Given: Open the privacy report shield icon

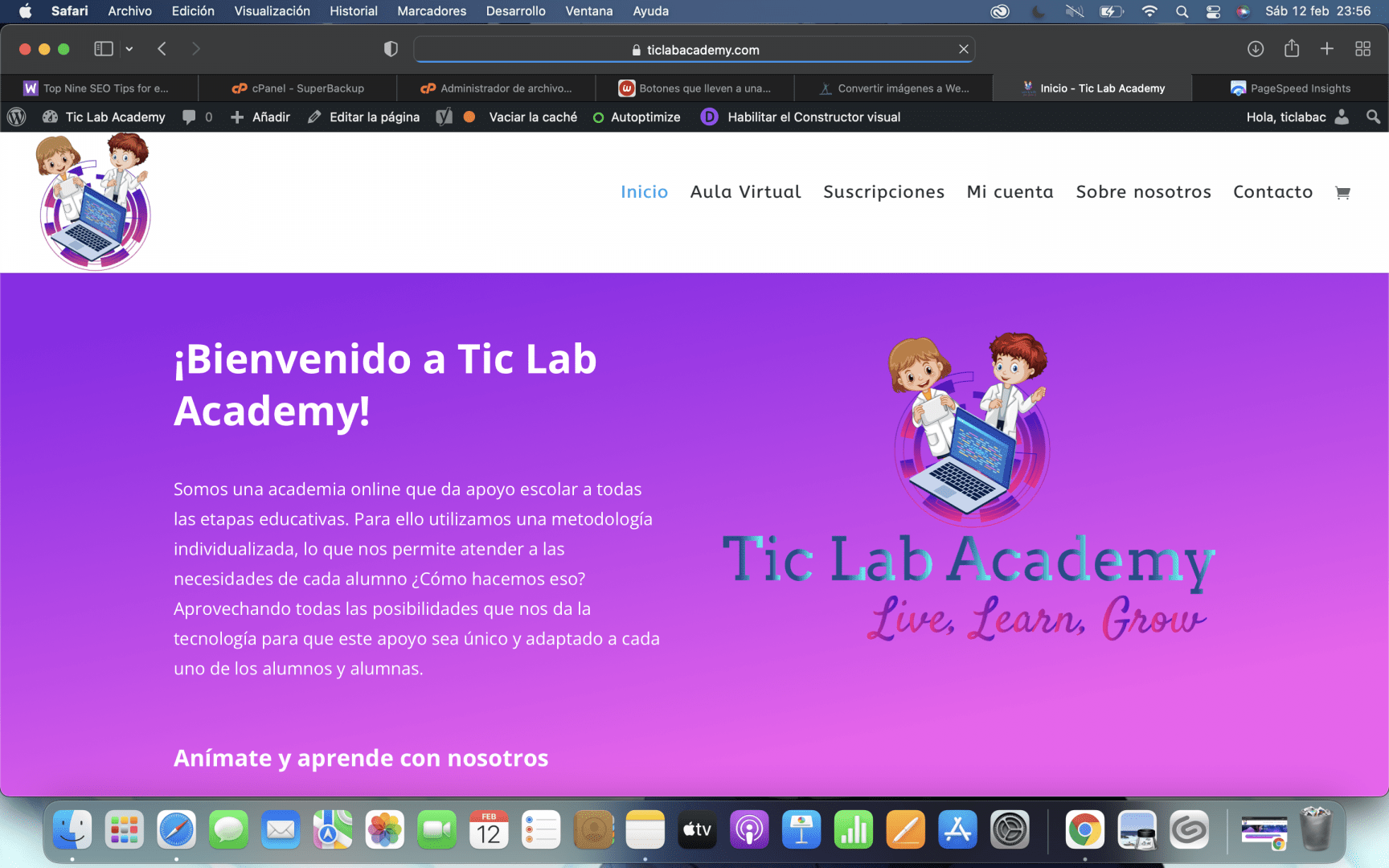Looking at the screenshot, I should click(x=391, y=49).
